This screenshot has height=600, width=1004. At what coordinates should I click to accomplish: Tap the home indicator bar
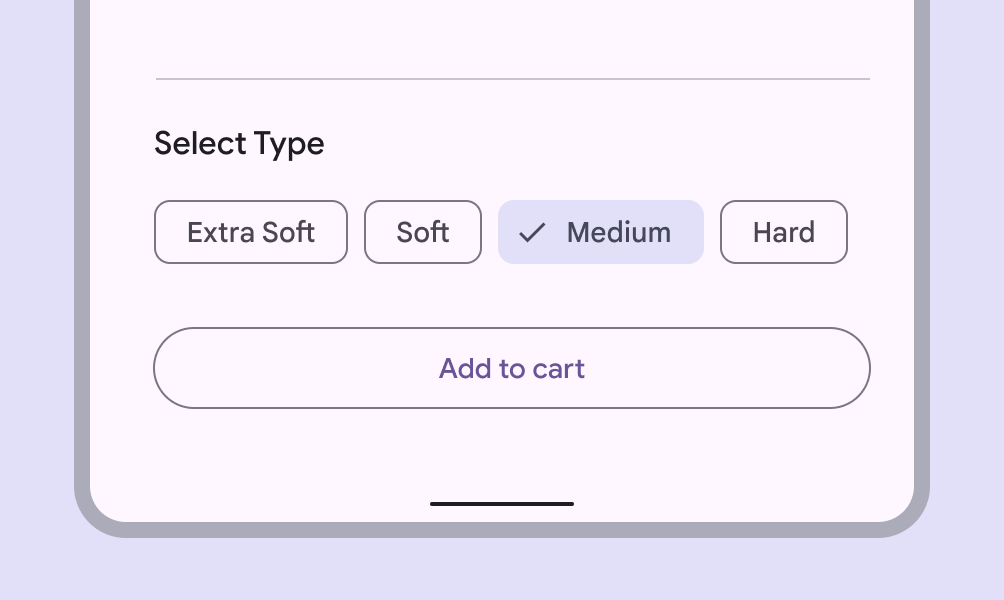pyautogui.click(x=502, y=504)
